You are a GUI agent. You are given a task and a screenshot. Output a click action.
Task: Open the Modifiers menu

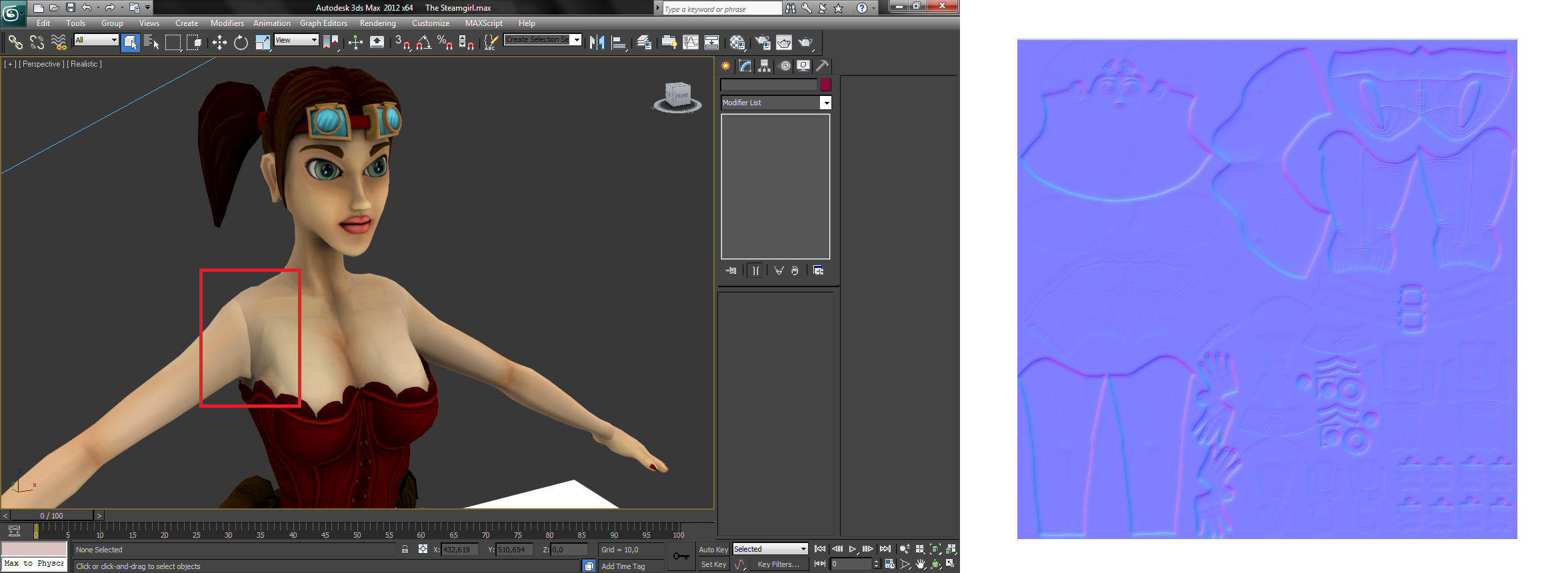tap(227, 23)
